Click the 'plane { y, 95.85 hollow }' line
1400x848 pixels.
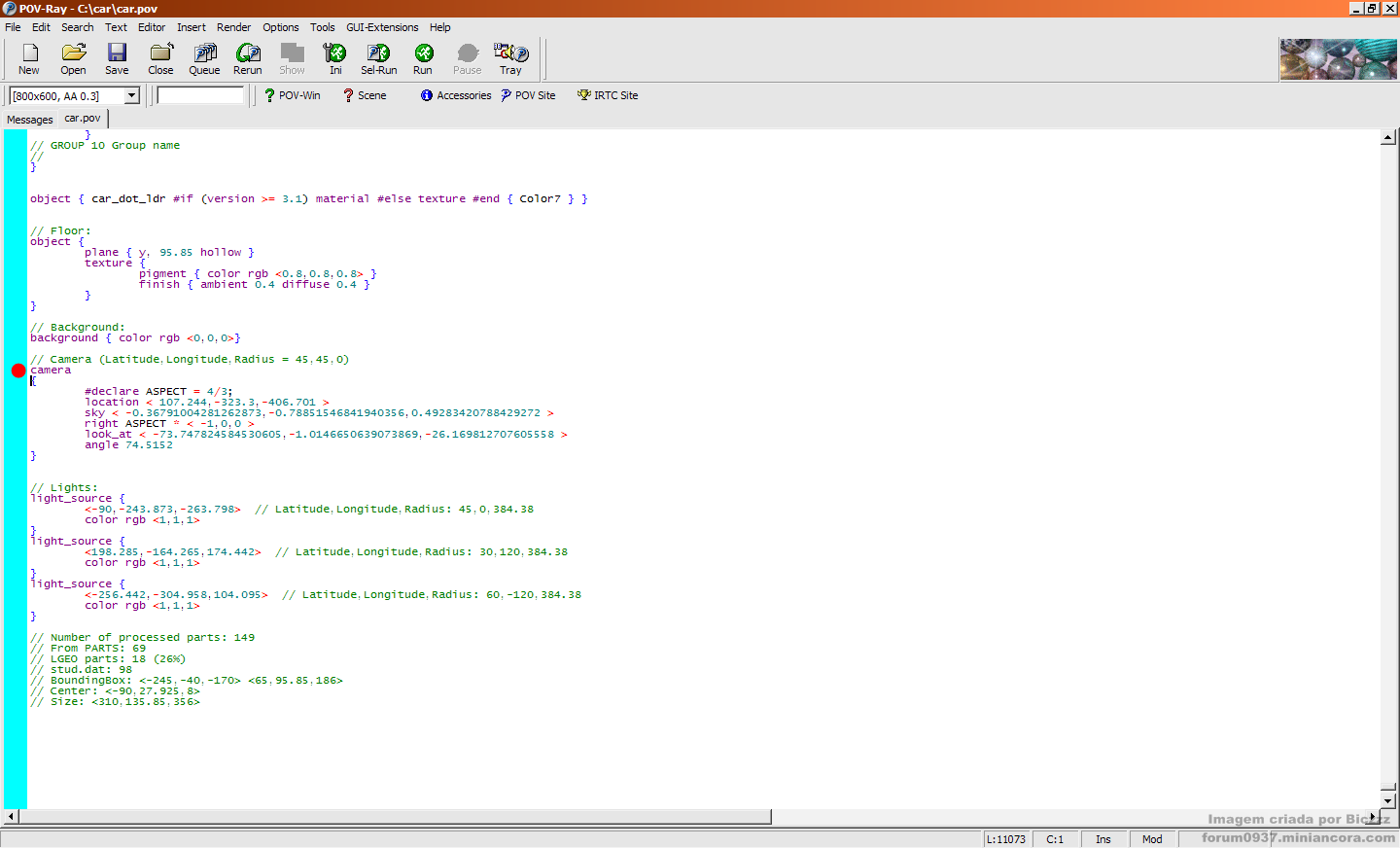click(x=169, y=252)
